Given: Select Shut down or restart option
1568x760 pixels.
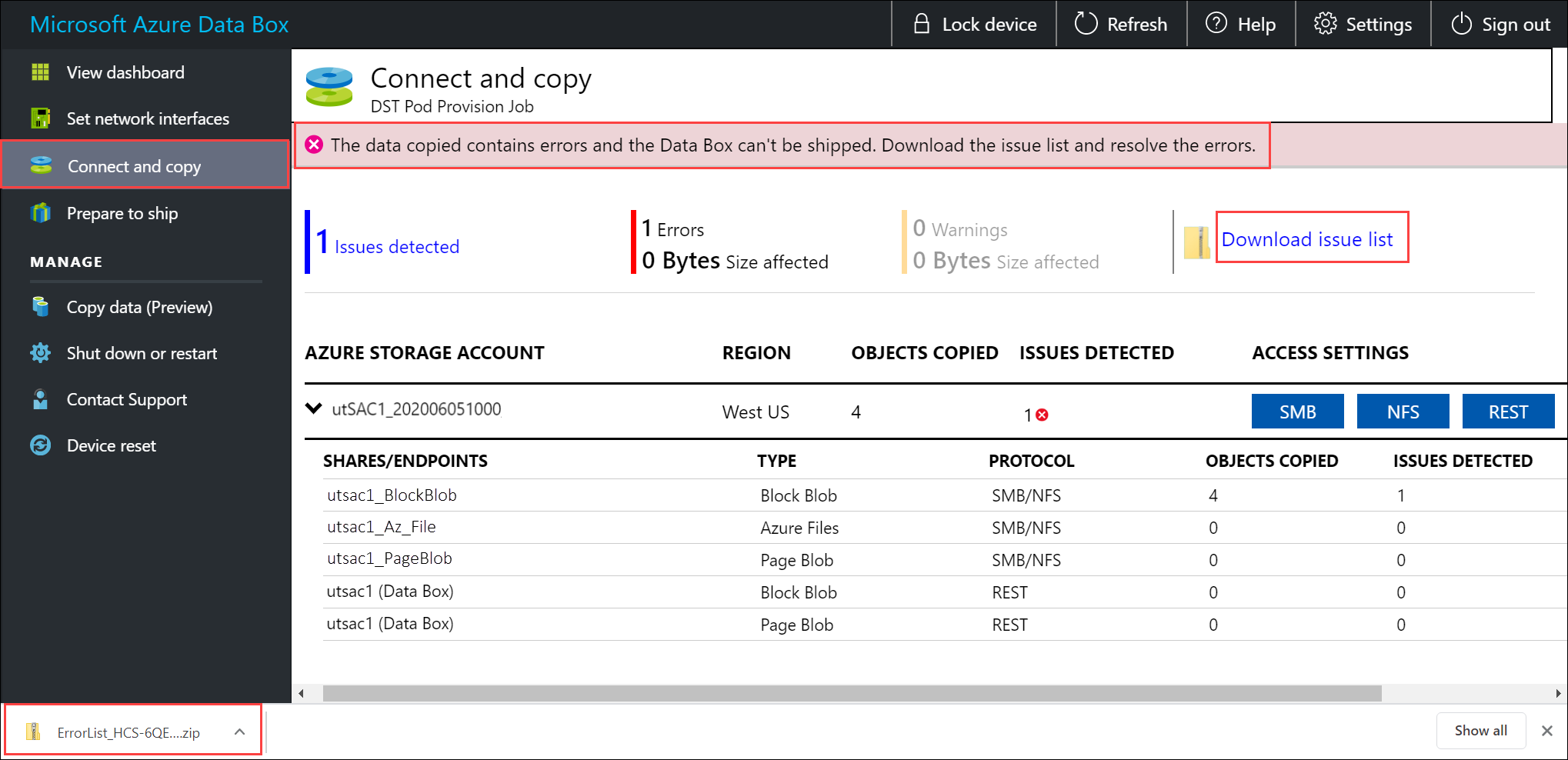Looking at the screenshot, I should [142, 353].
